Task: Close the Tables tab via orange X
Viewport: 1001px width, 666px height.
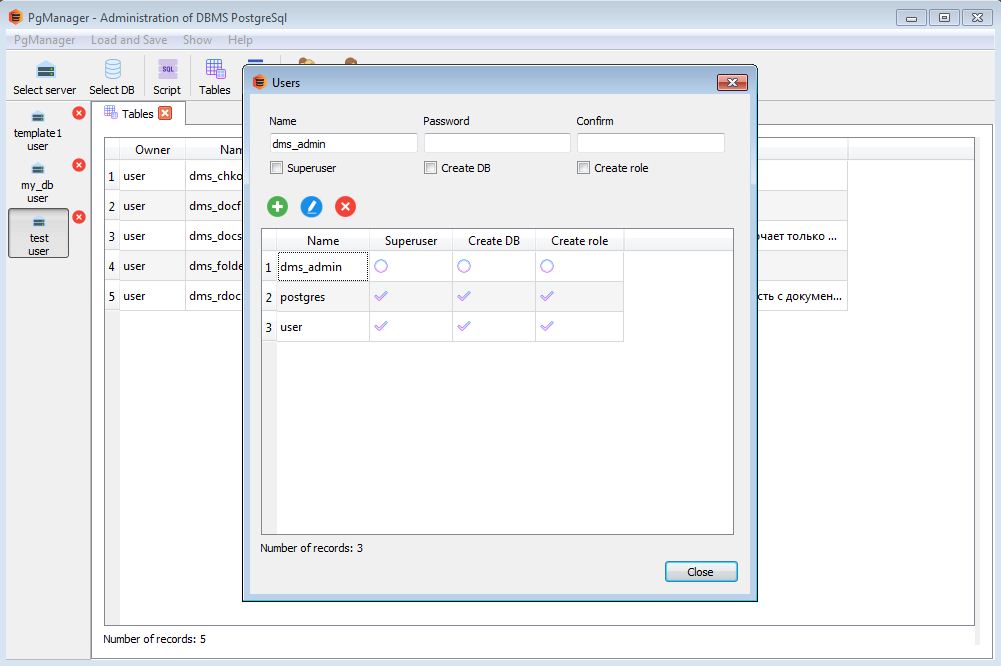Action: point(165,113)
